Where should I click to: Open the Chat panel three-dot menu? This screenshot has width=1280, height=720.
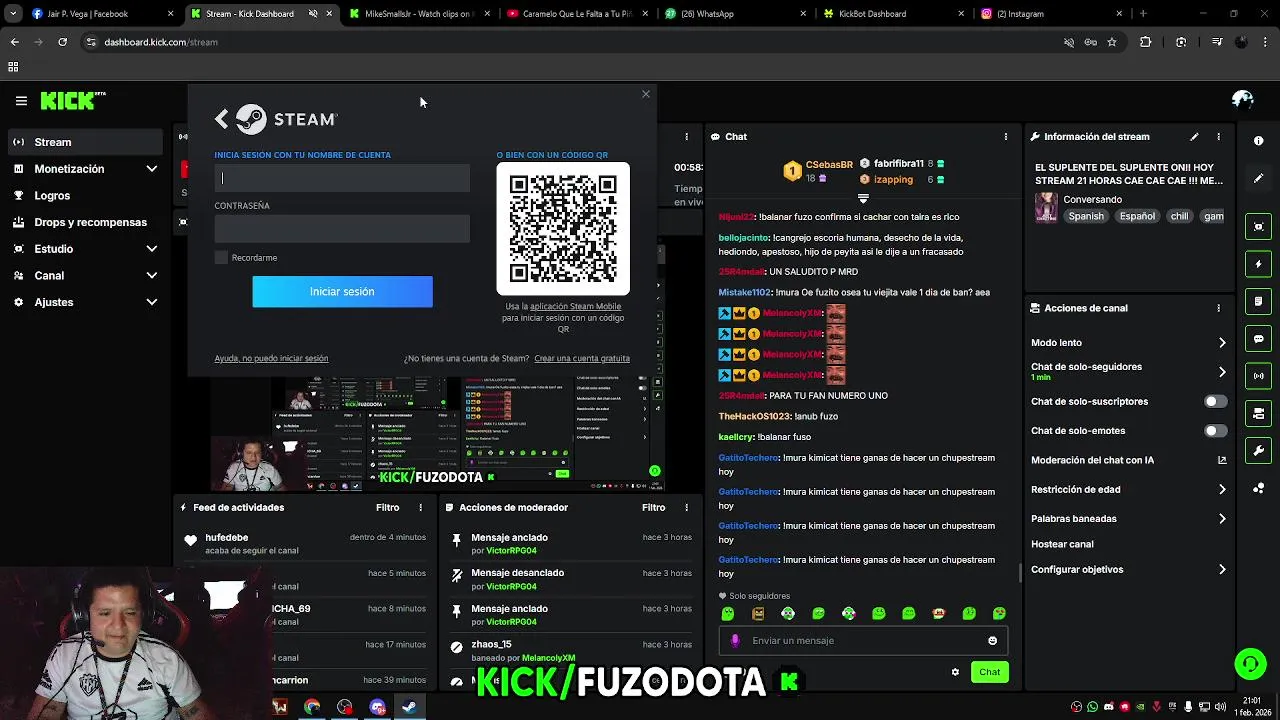tap(1005, 137)
